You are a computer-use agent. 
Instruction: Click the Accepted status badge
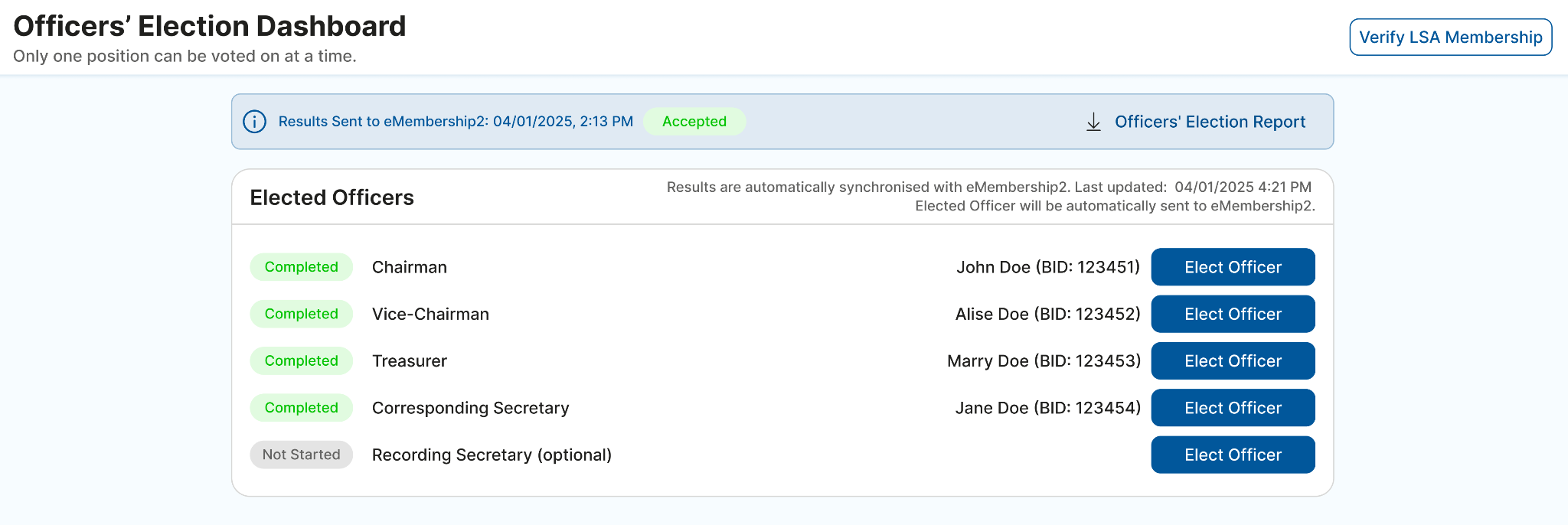click(694, 122)
